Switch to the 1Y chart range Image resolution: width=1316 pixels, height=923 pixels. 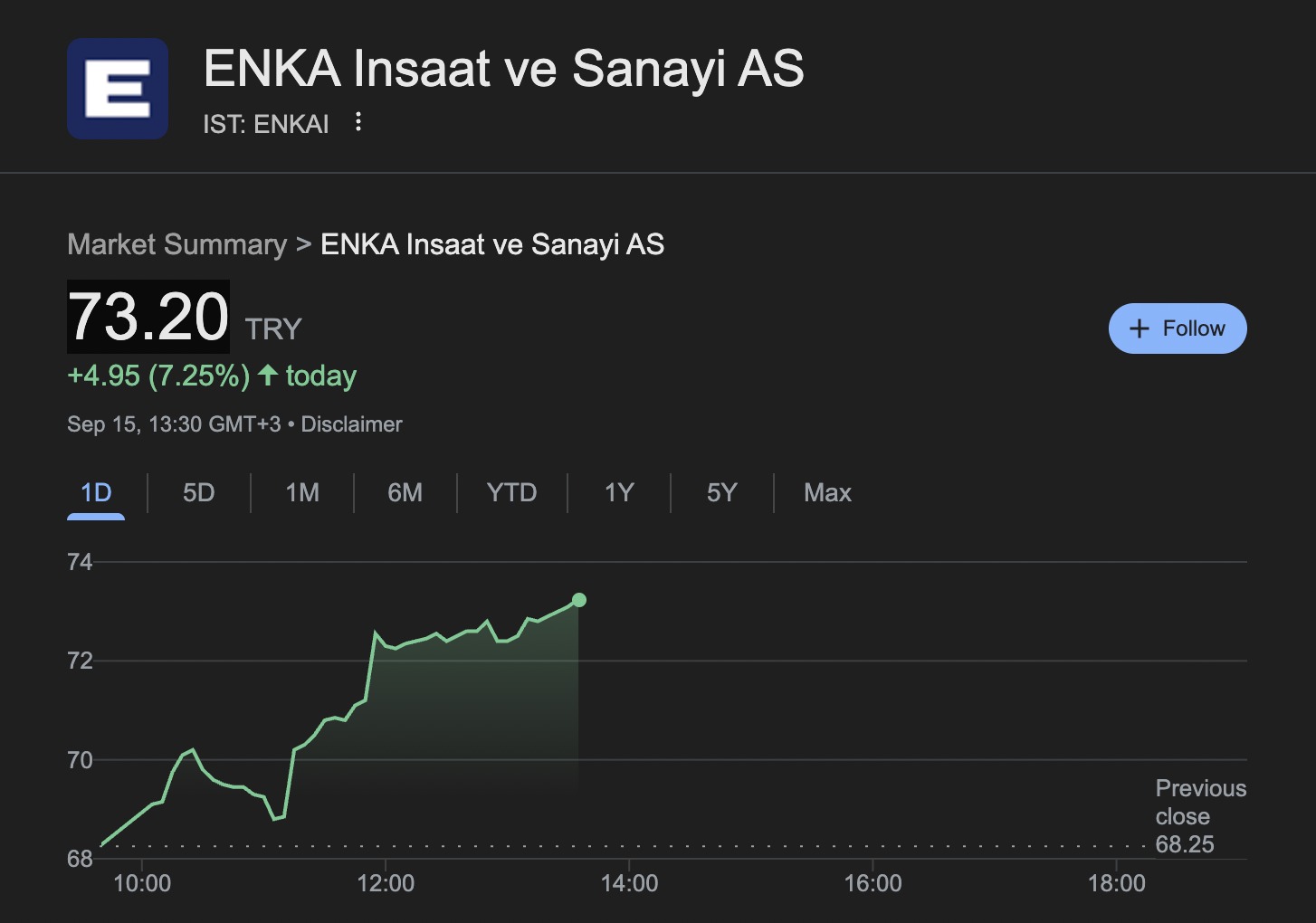[x=619, y=493]
